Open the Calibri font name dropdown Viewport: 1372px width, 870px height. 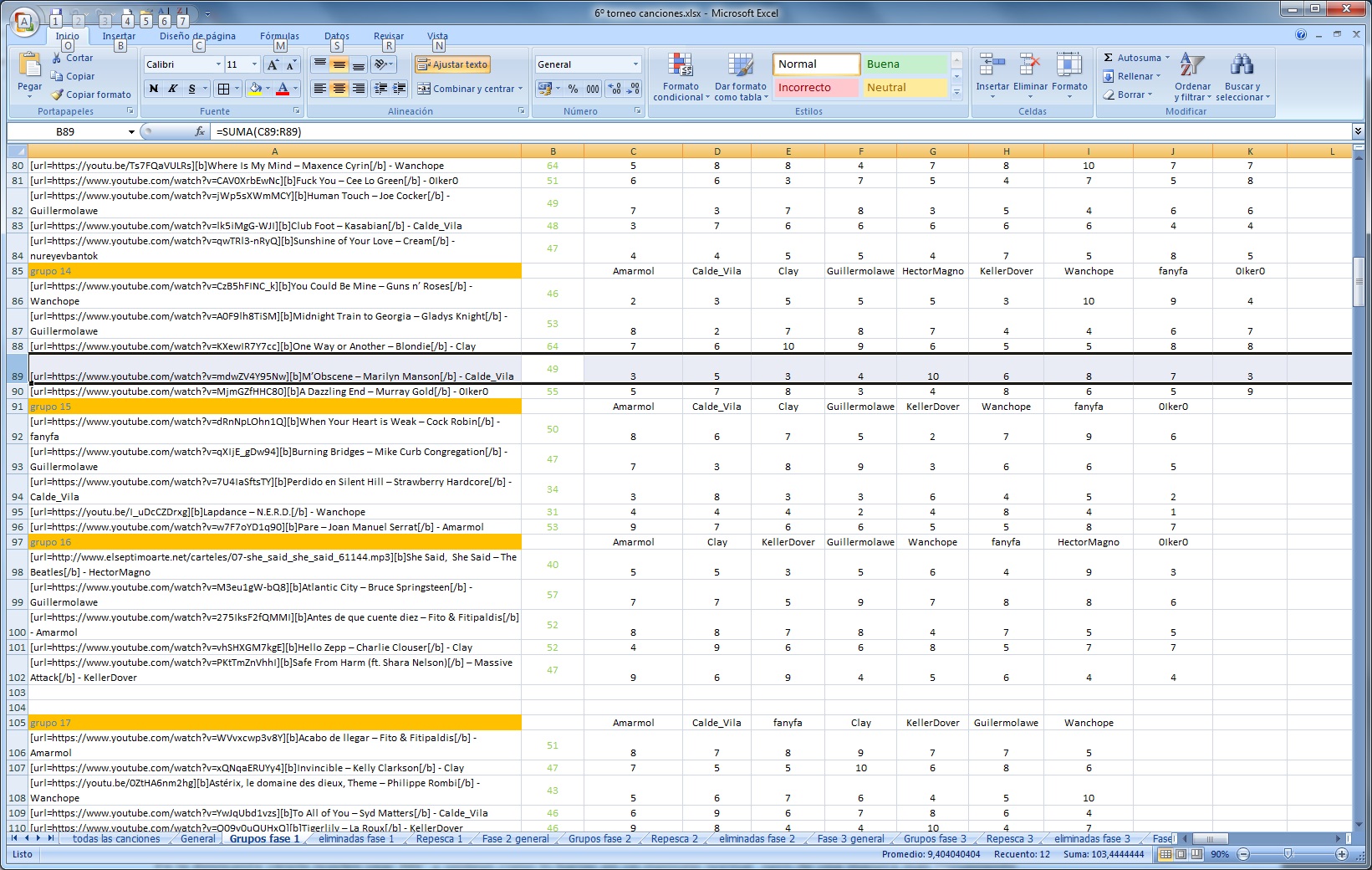coord(218,64)
